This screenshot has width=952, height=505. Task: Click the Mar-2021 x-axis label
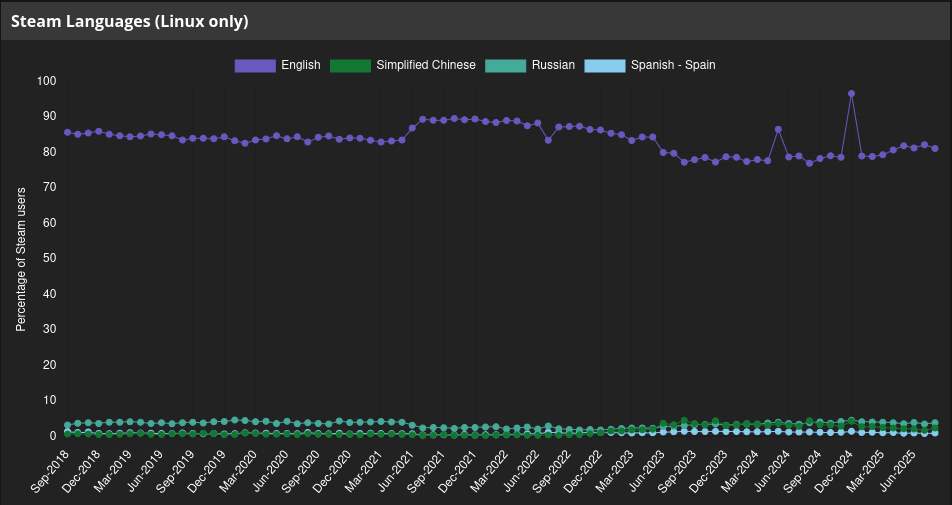[x=364, y=472]
